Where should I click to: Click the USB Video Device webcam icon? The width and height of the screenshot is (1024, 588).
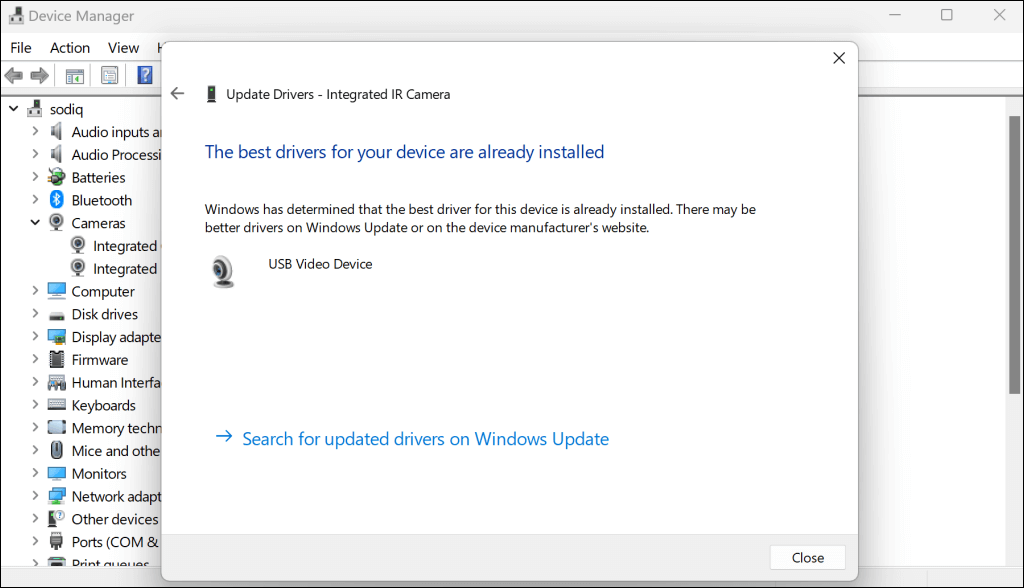[x=224, y=271]
